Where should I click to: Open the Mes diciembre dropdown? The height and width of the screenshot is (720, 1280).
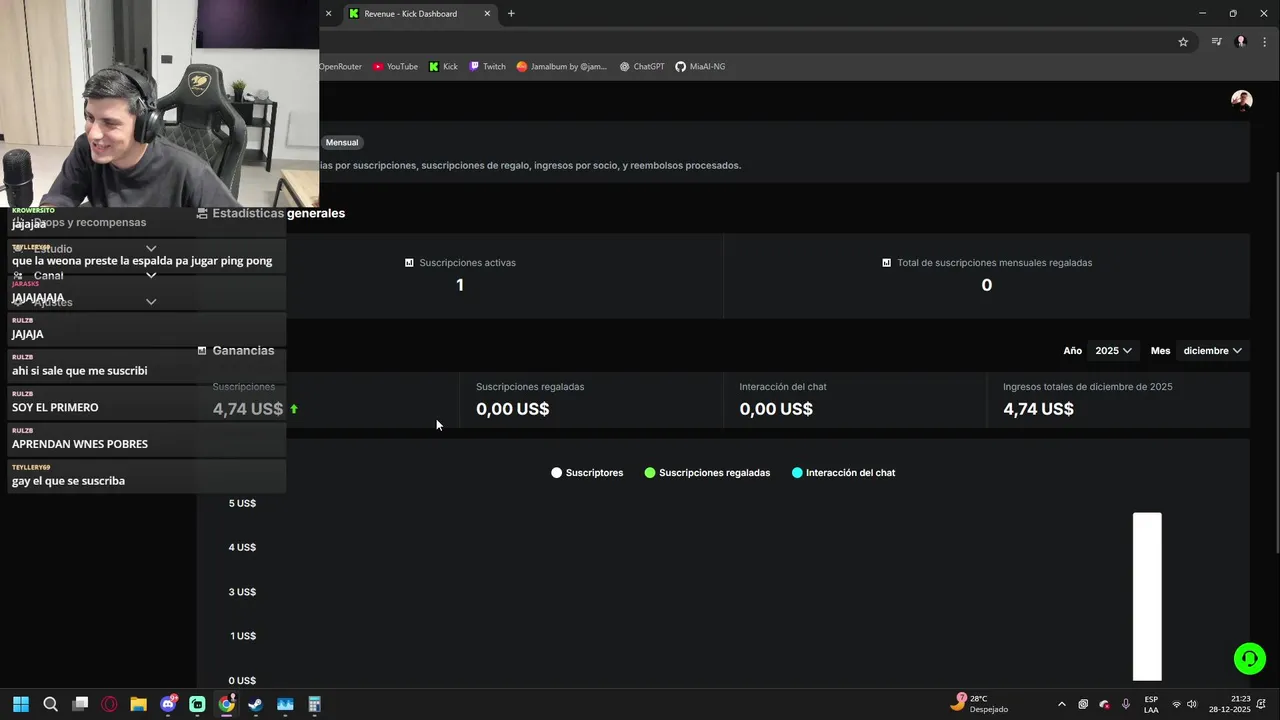pos(1212,351)
